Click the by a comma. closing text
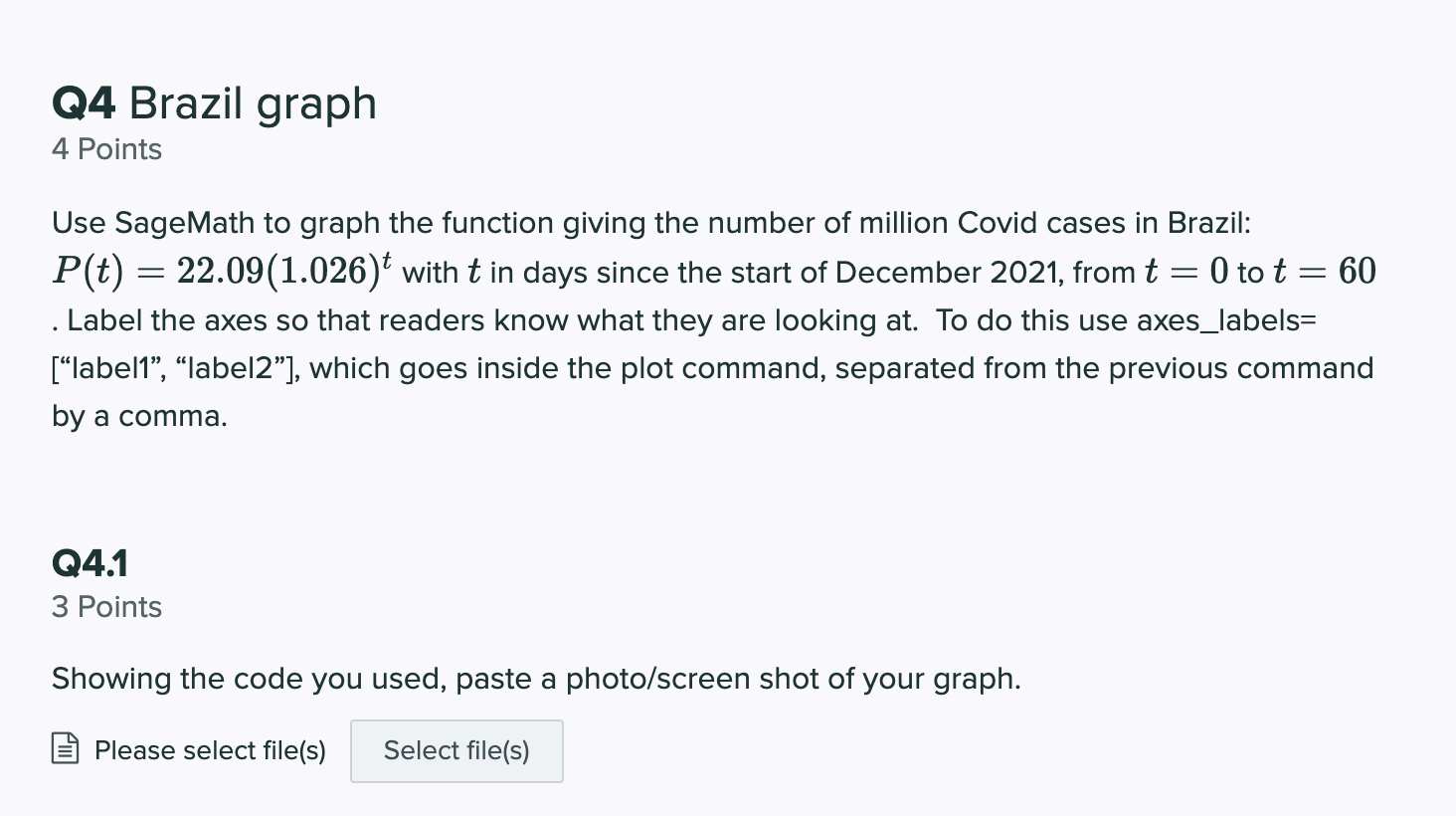Screen dimensions: 1456x816 139,416
